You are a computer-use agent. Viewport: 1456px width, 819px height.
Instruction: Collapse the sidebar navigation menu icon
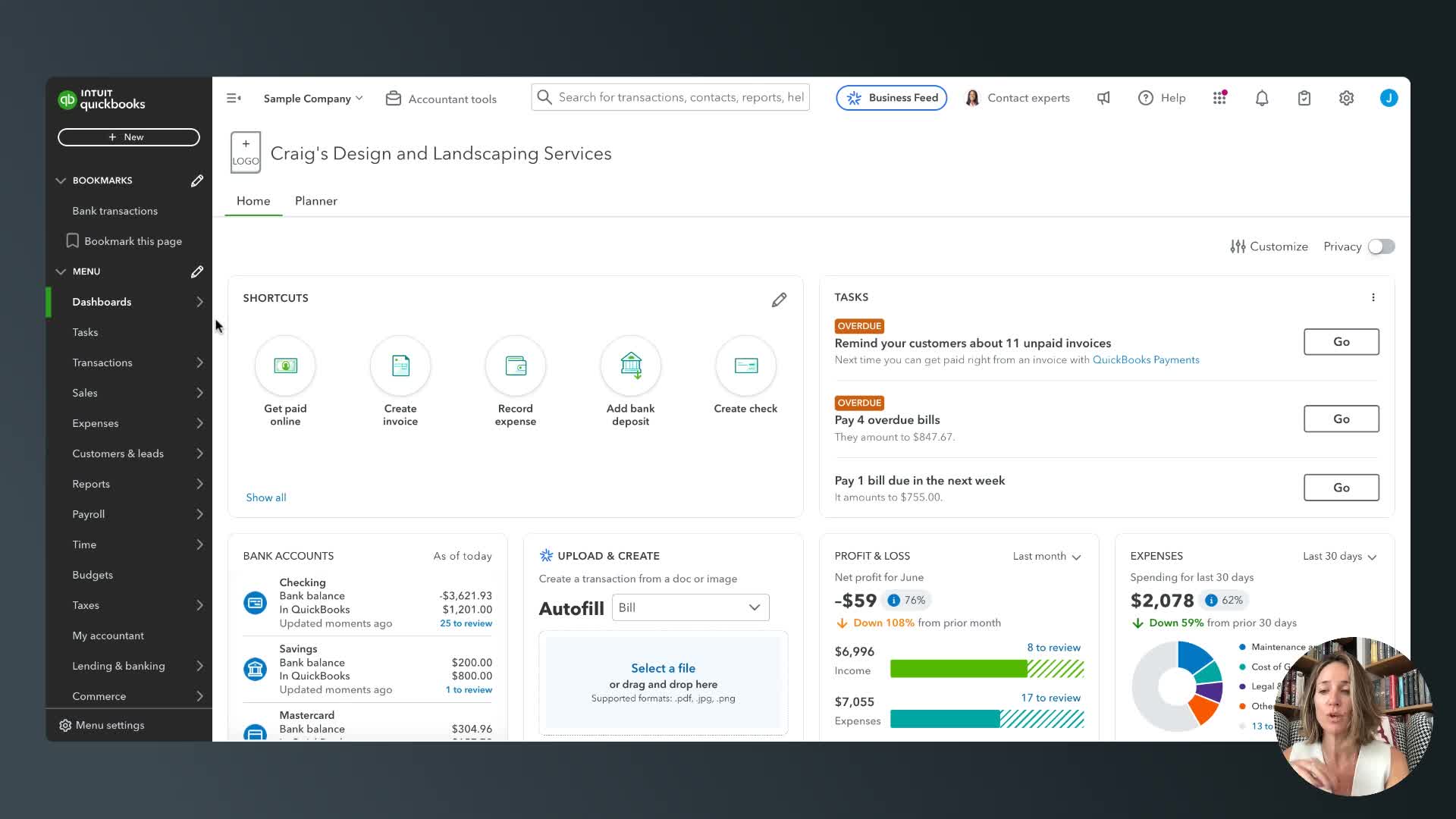[x=234, y=98]
